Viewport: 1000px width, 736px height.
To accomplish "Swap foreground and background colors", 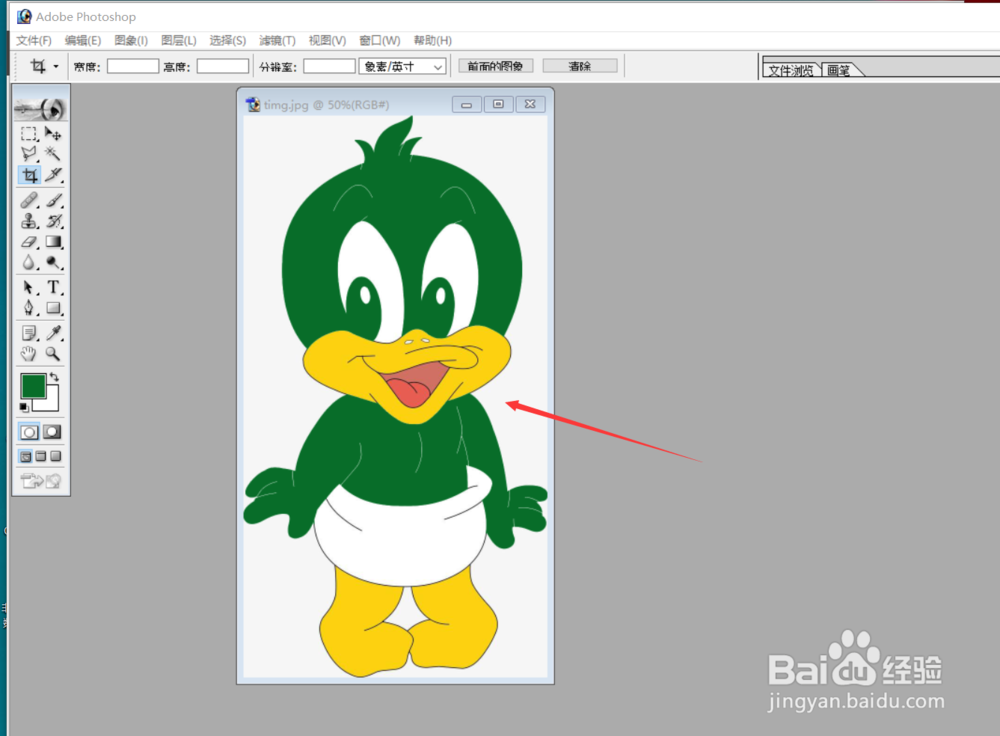I will [x=54, y=377].
